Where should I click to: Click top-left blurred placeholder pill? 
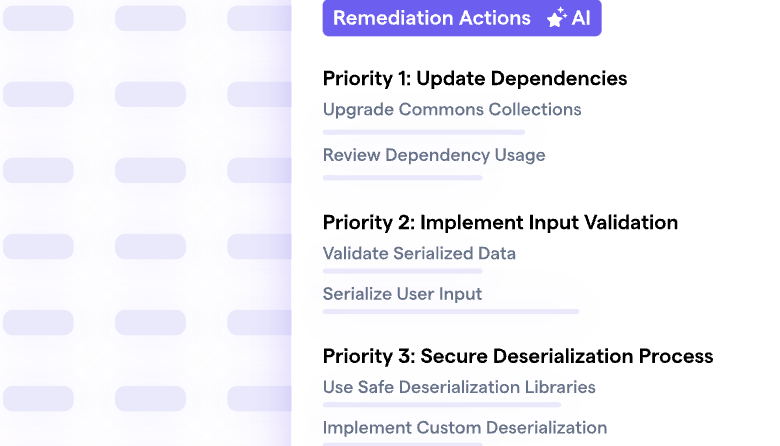(x=38, y=18)
